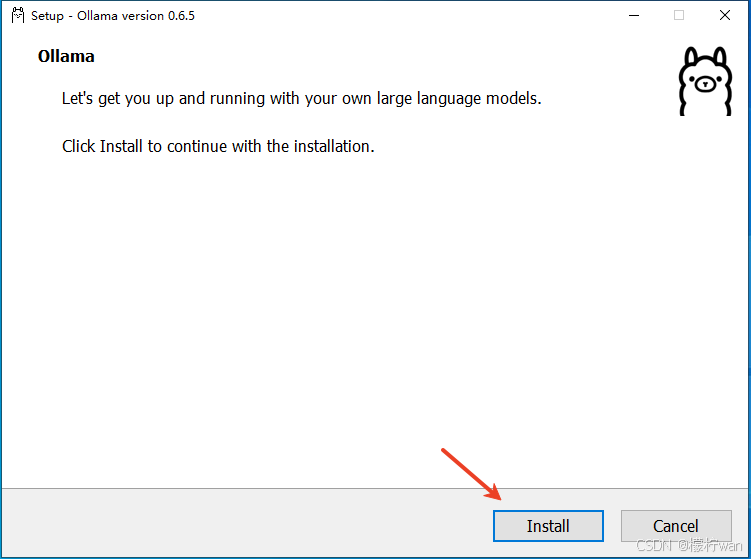This screenshot has height=559, width=751.
Task: Select the bold Ollama heading text
Action: click(x=66, y=57)
